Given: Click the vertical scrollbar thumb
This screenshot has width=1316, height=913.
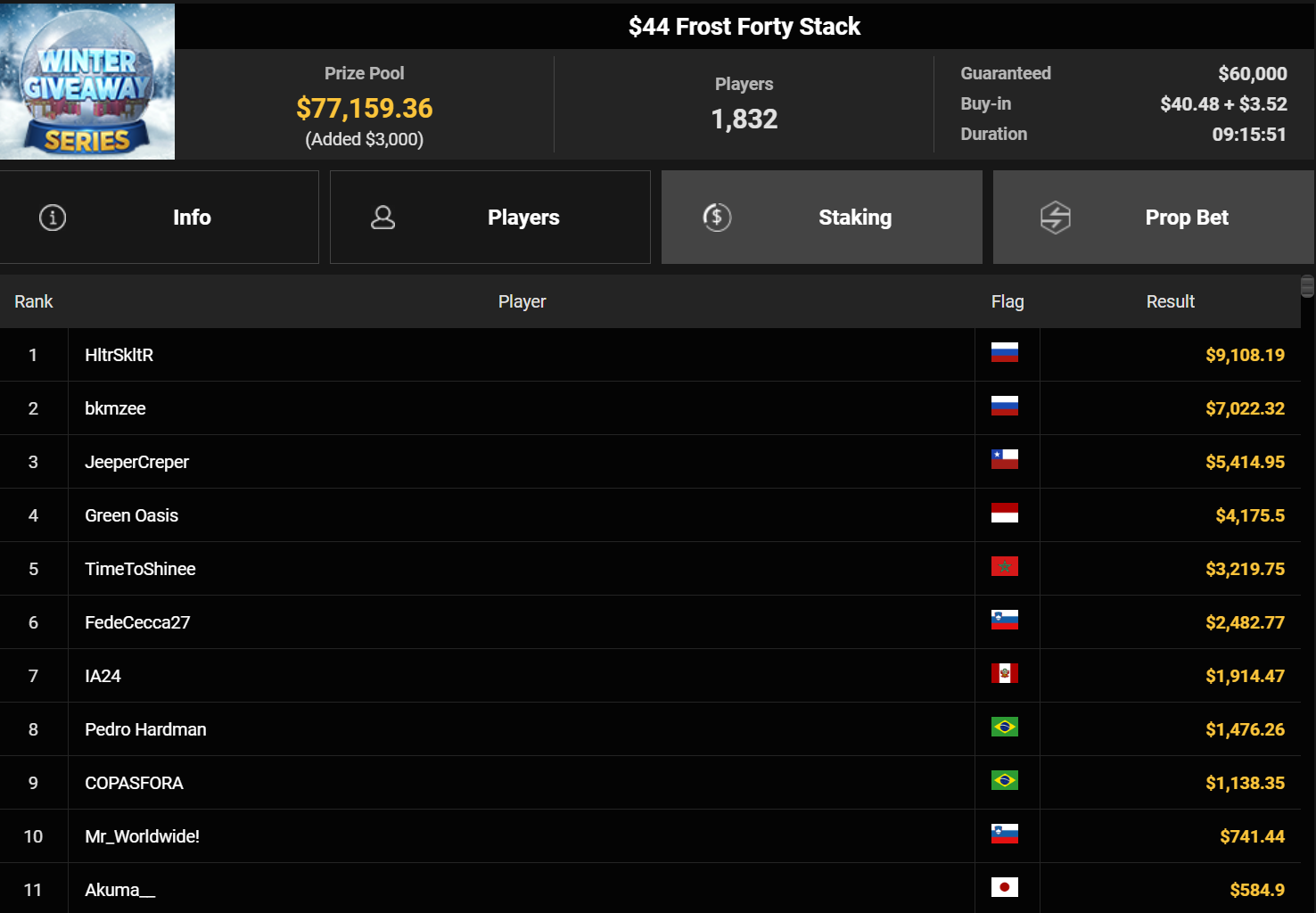Looking at the screenshot, I should [x=1307, y=286].
